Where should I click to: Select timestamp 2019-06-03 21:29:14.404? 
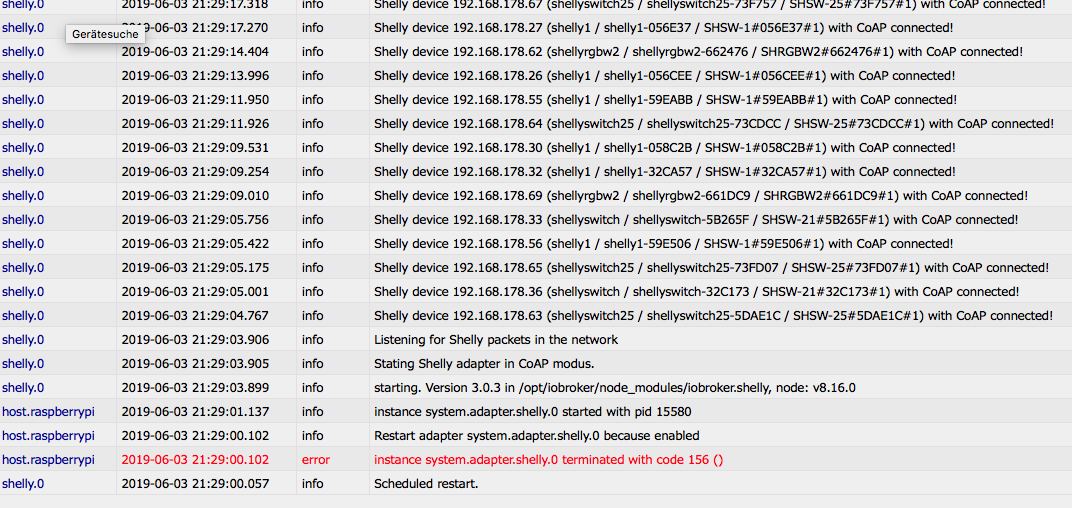tap(196, 51)
